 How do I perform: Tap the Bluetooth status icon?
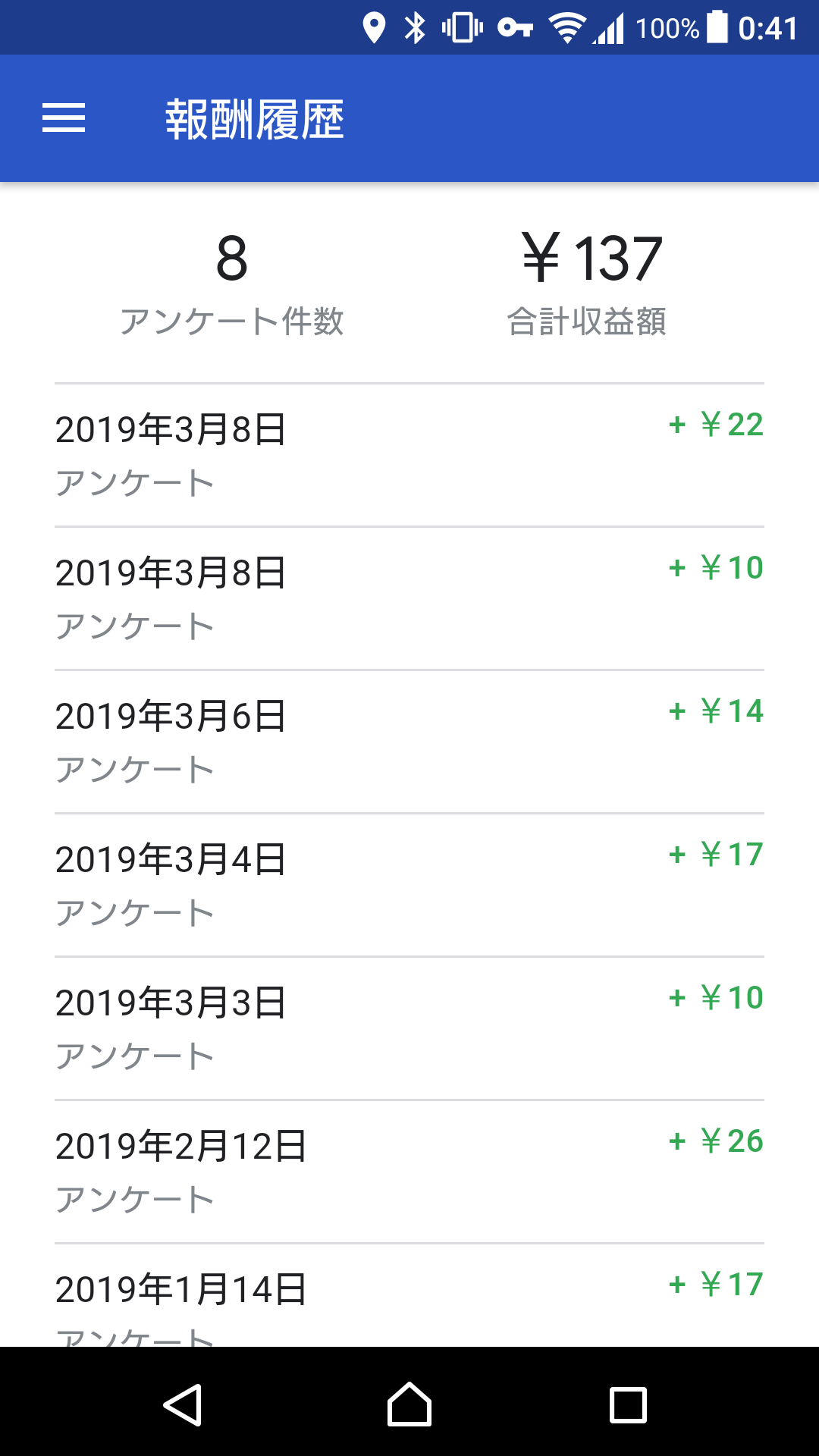415,29
